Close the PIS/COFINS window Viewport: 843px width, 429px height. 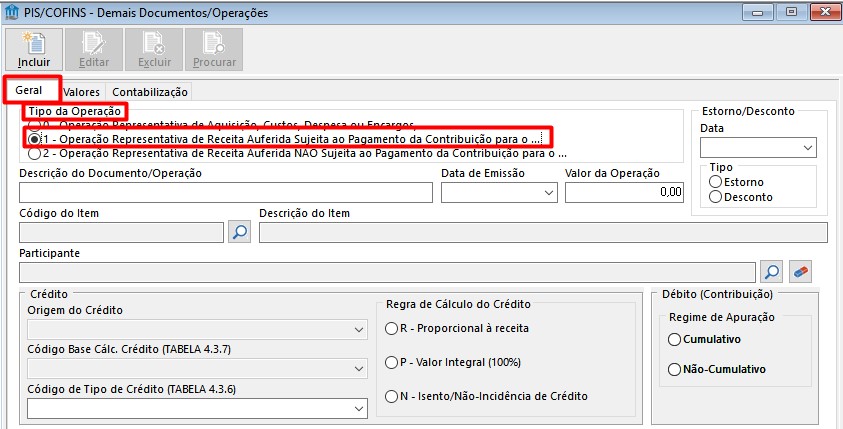(x=823, y=12)
